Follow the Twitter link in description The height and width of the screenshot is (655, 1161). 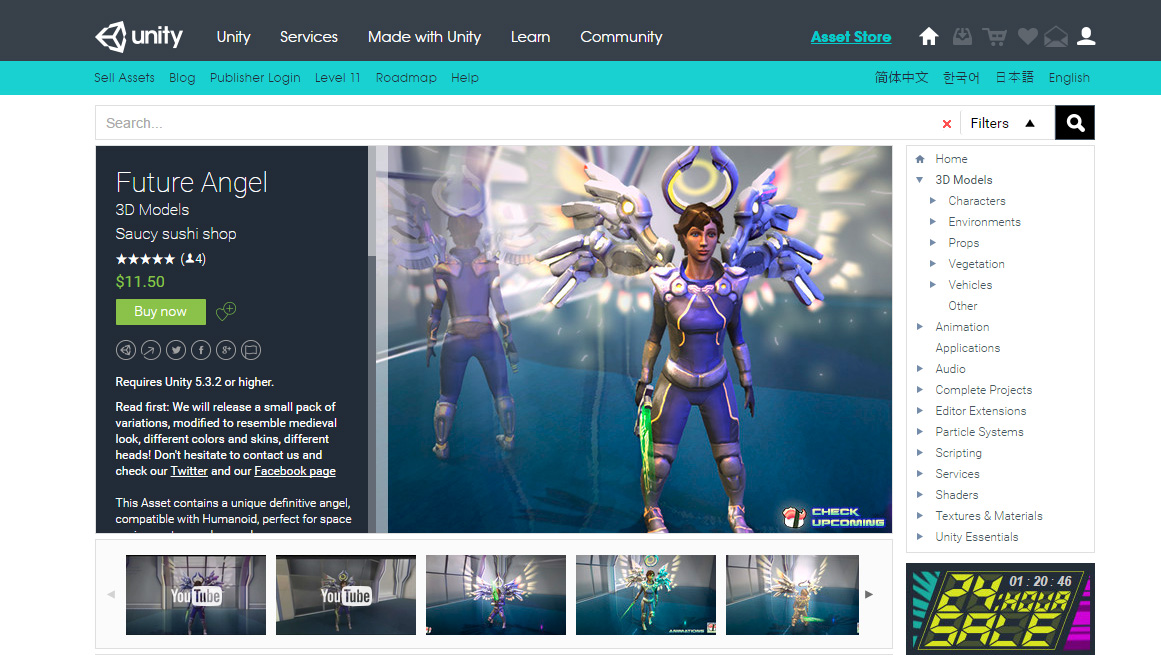(189, 471)
